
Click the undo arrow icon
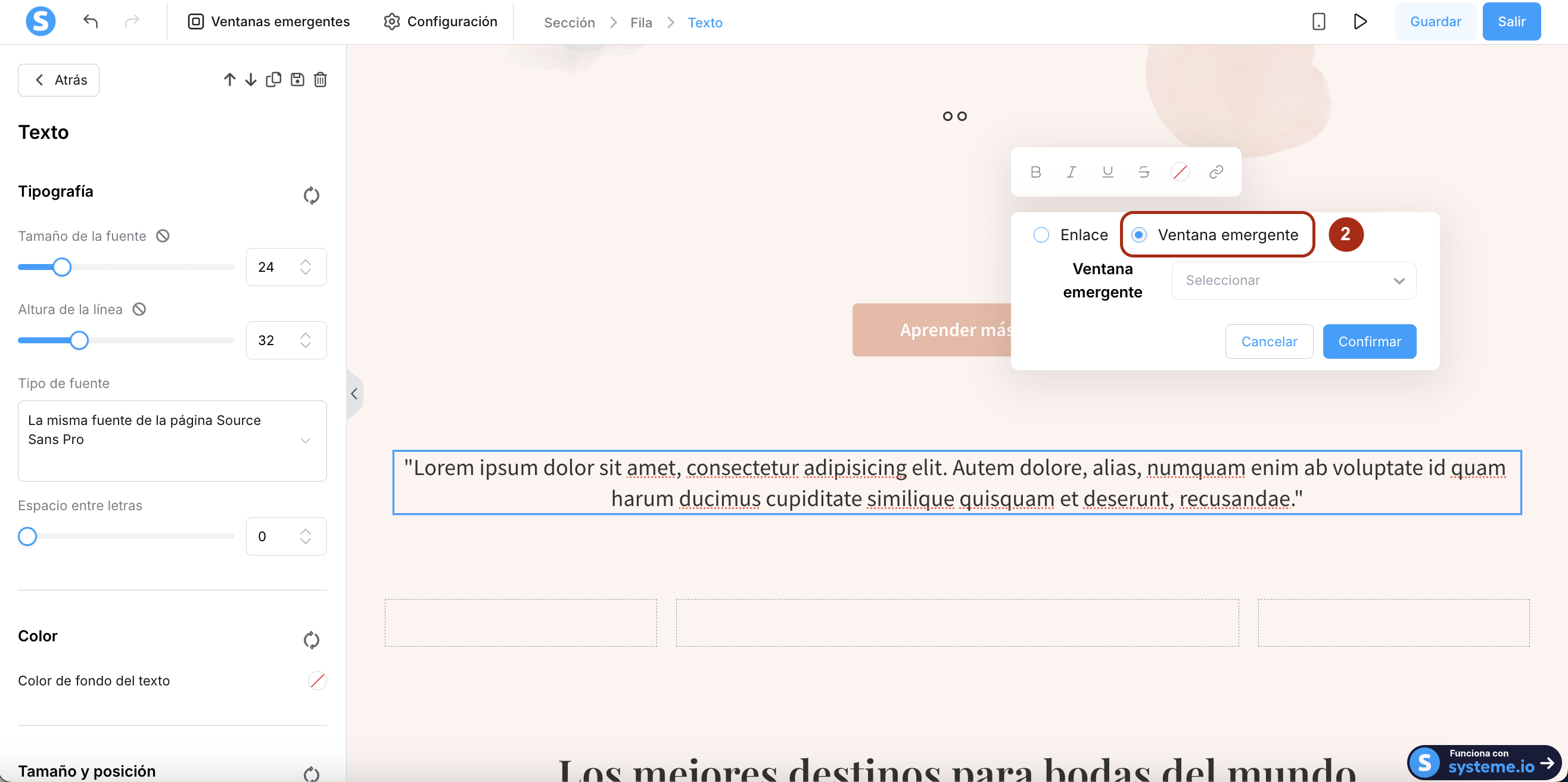click(90, 22)
